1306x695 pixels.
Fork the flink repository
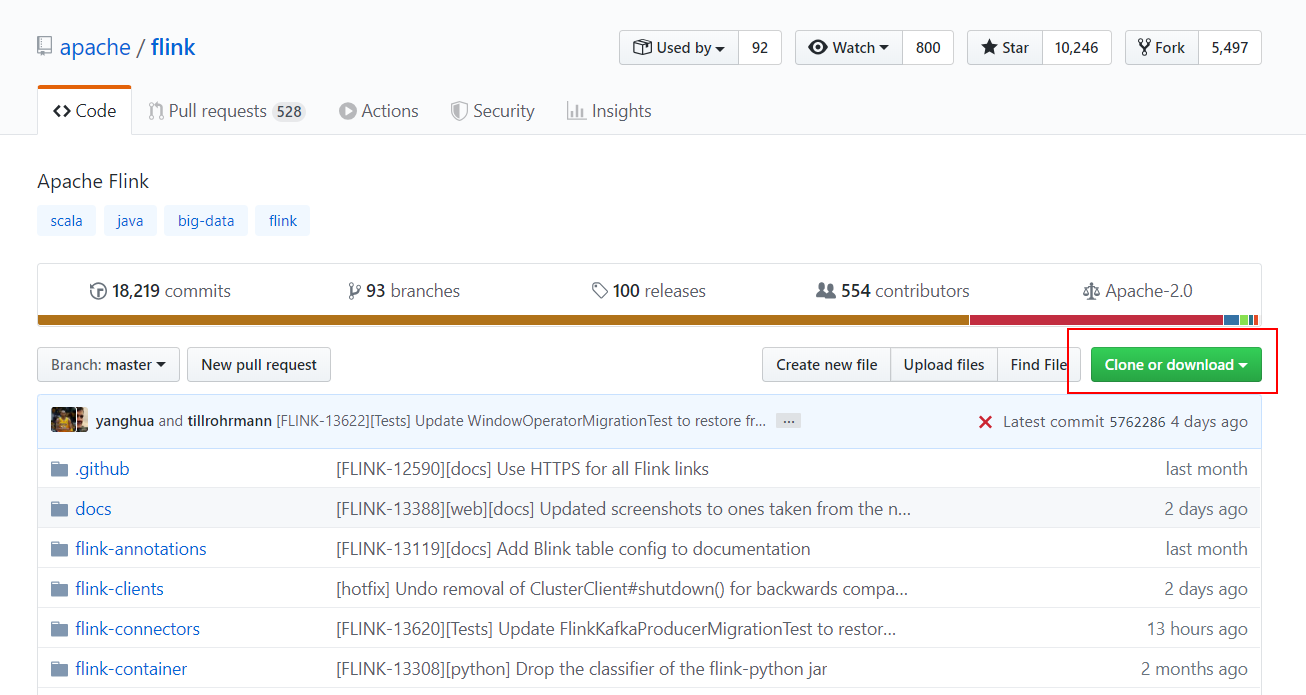[1161, 48]
